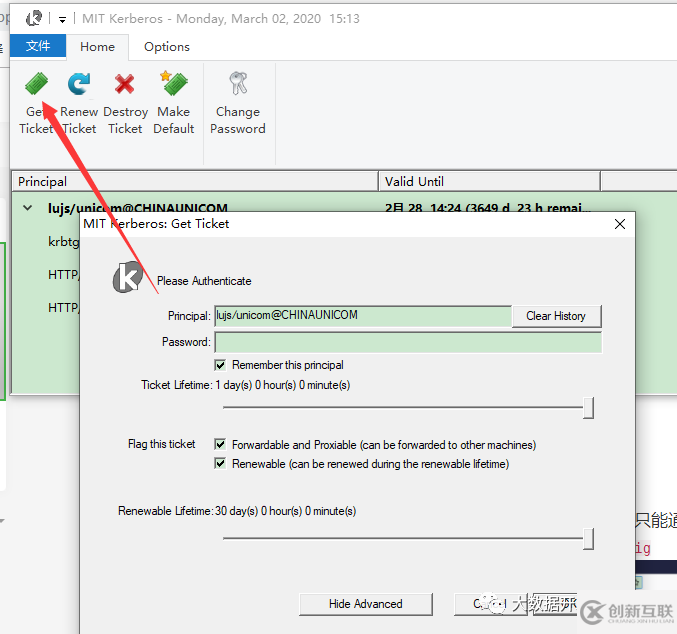Open Change Password keys icon
677x634 pixels.
[x=238, y=83]
